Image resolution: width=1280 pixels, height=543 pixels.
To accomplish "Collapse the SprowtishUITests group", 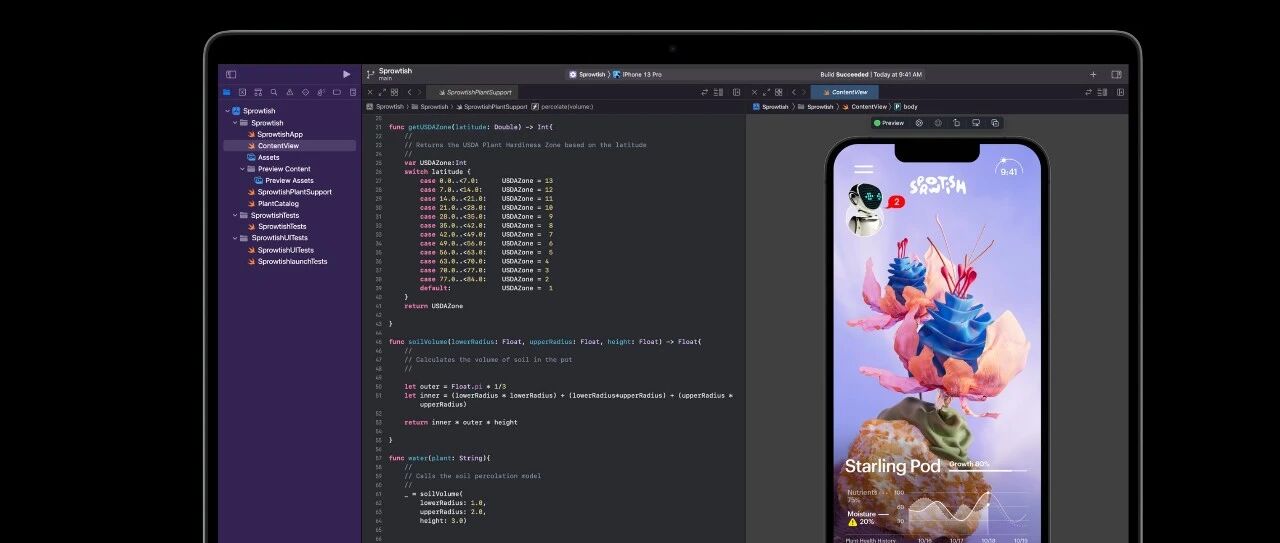I will [235, 238].
